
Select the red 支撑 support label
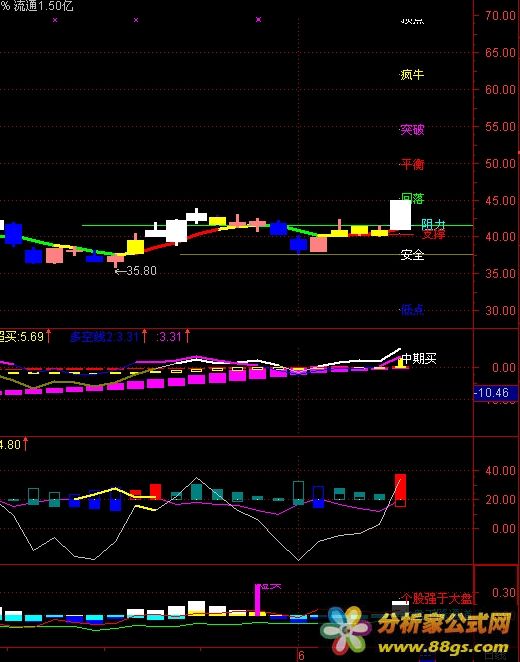coord(433,234)
